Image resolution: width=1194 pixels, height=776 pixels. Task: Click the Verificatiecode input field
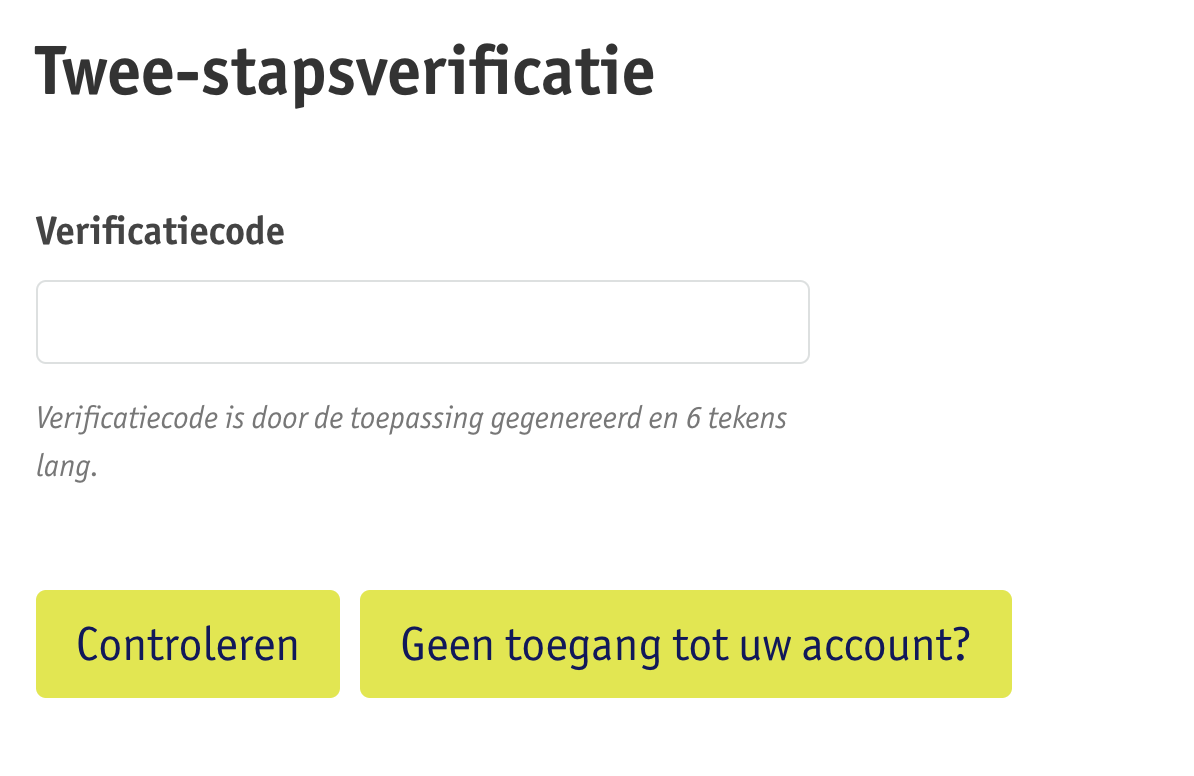[422, 322]
